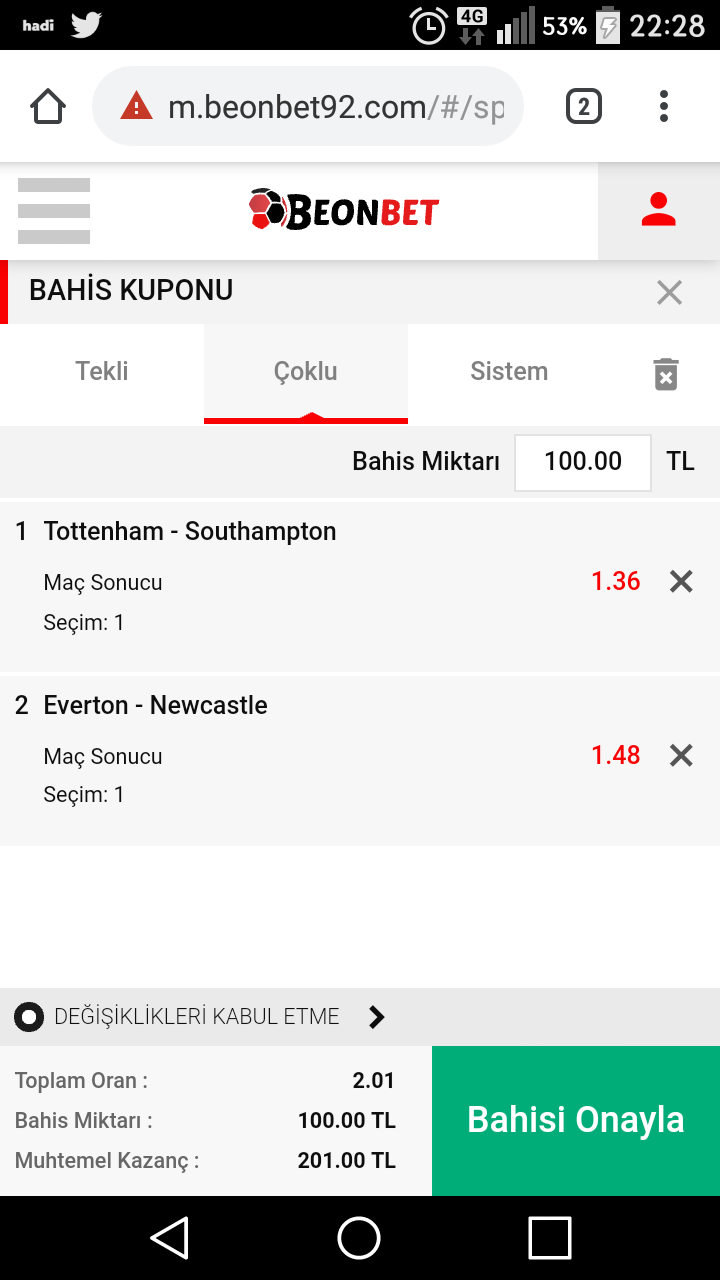
Task: Open Chrome three-dot overflow menu
Action: click(x=664, y=106)
